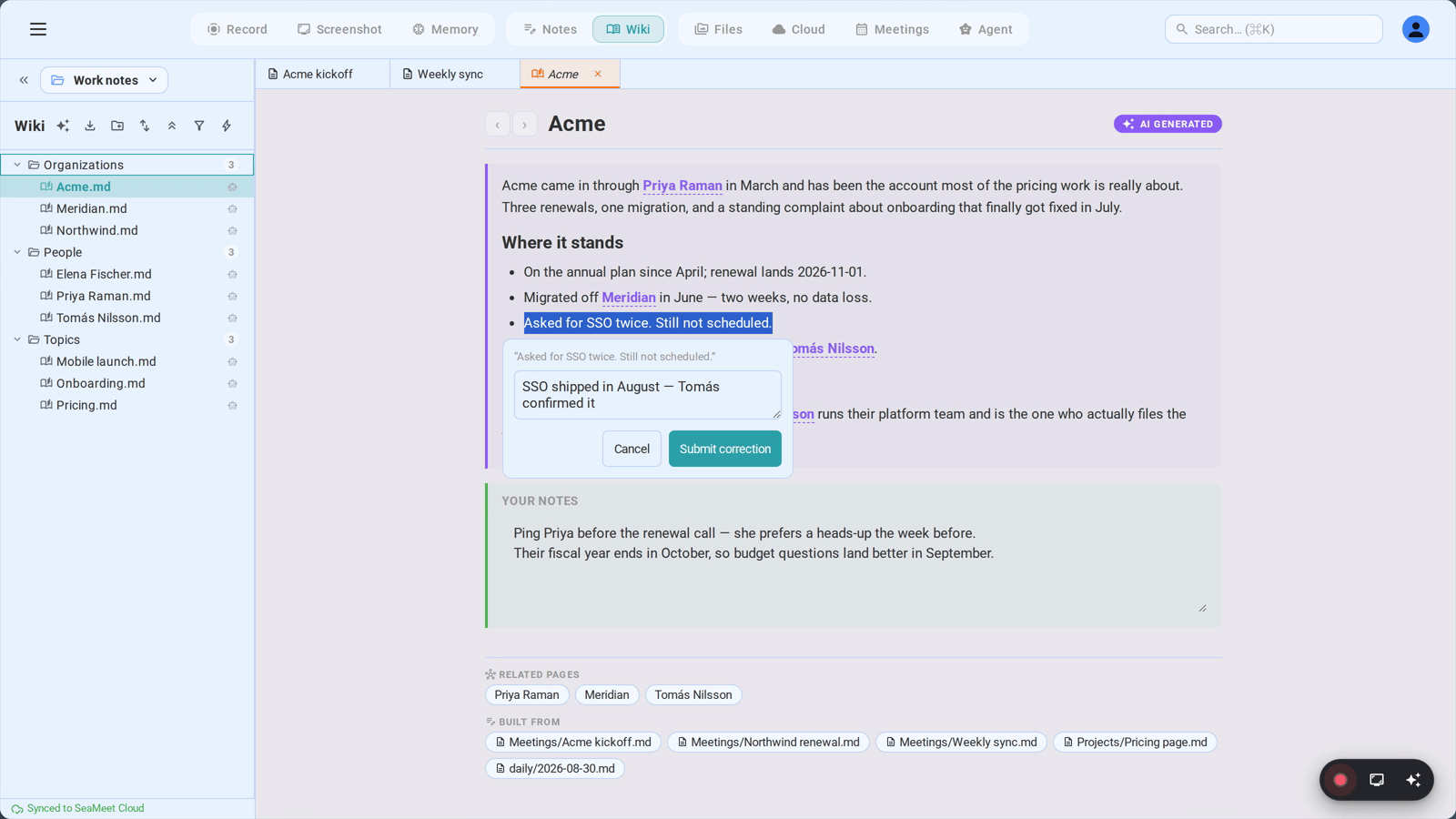The image size is (1456, 819).
Task: Click the AI sparkle icon in floating bar
Action: pyautogui.click(x=1413, y=780)
